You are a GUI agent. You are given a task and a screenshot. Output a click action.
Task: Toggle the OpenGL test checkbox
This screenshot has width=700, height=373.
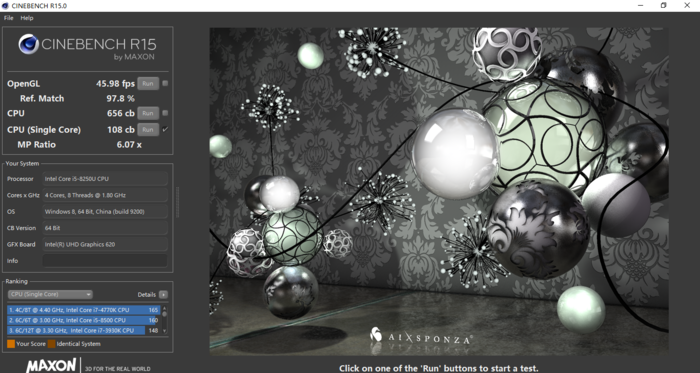click(x=165, y=83)
